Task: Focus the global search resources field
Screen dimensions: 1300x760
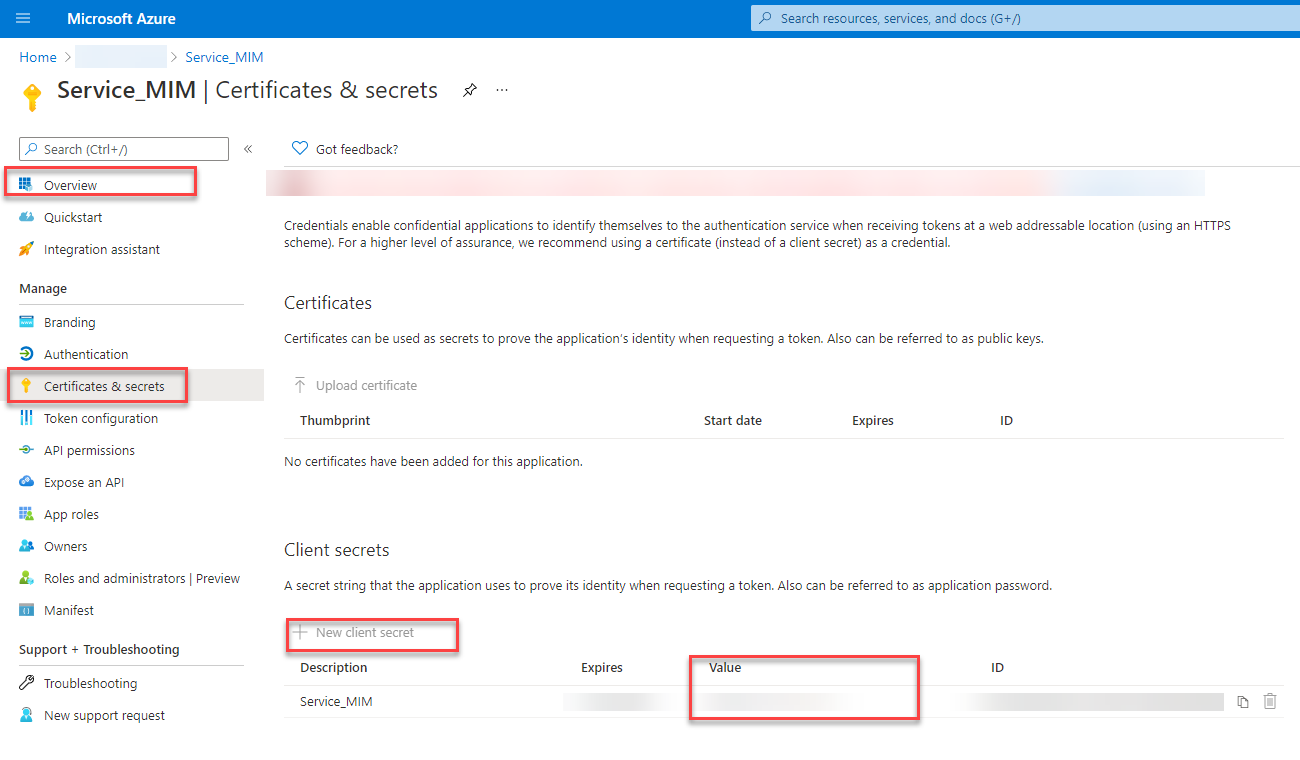Action: click(1020, 18)
